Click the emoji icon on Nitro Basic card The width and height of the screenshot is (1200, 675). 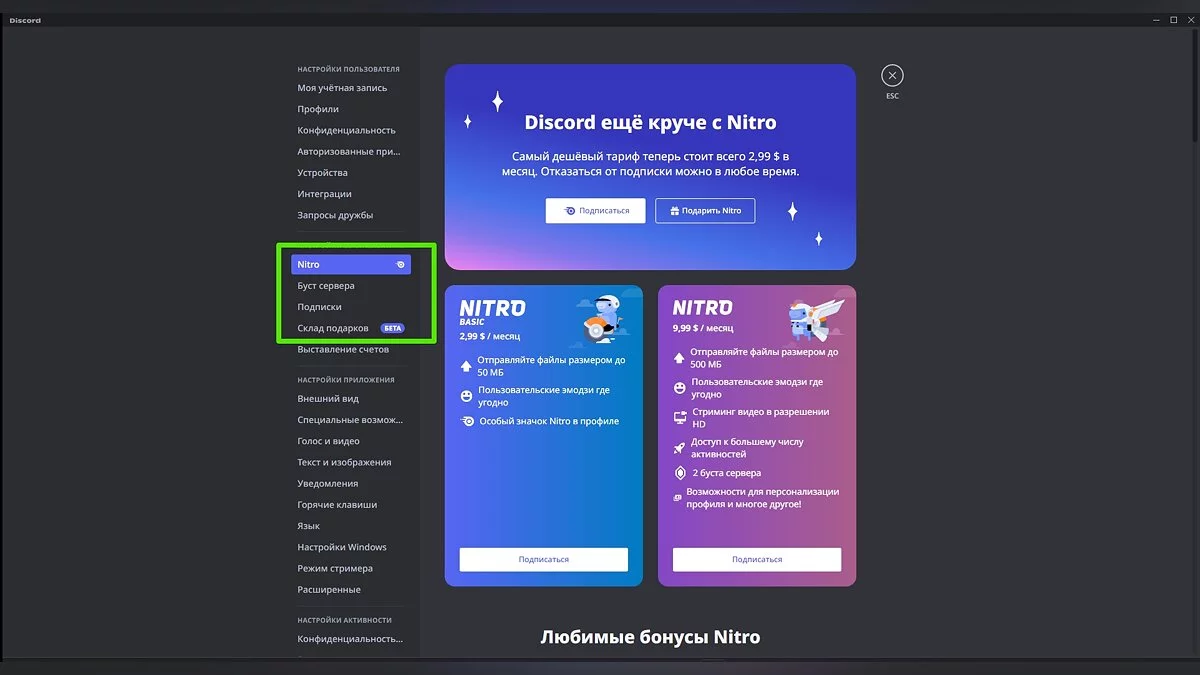(x=466, y=396)
